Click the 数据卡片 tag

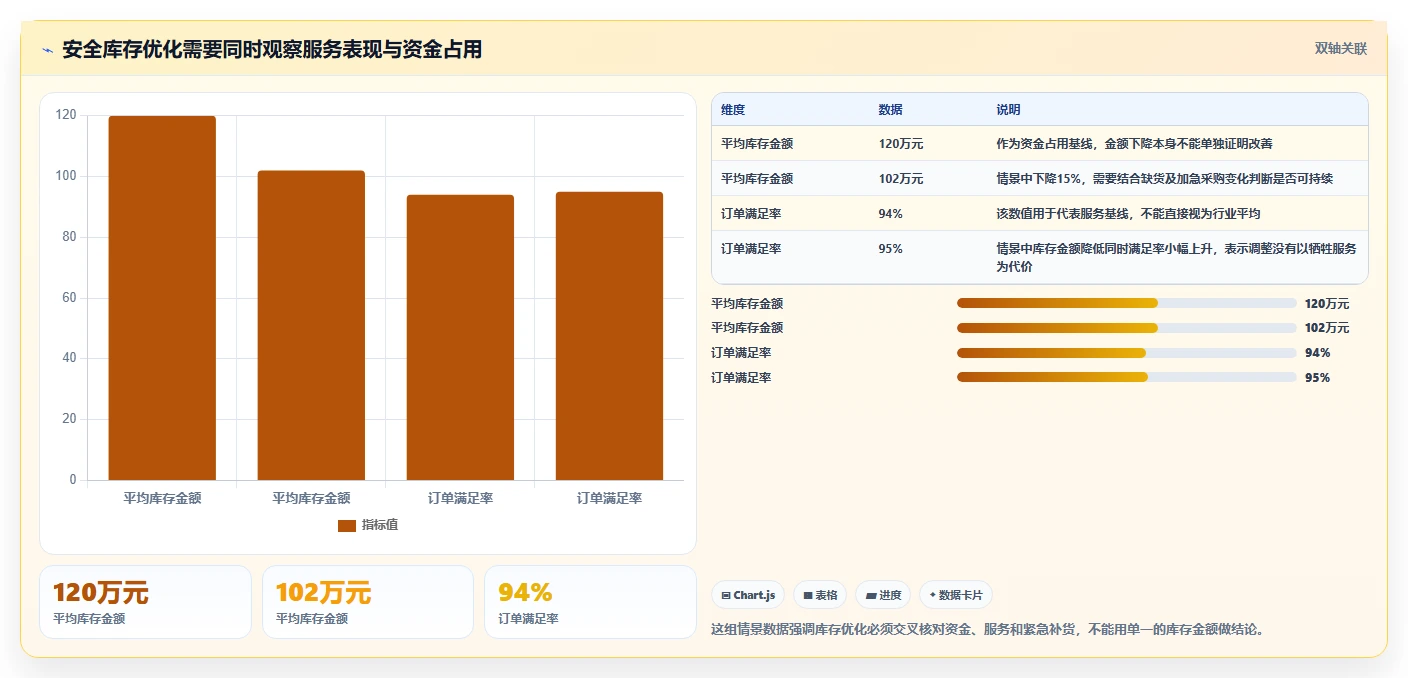[956, 595]
